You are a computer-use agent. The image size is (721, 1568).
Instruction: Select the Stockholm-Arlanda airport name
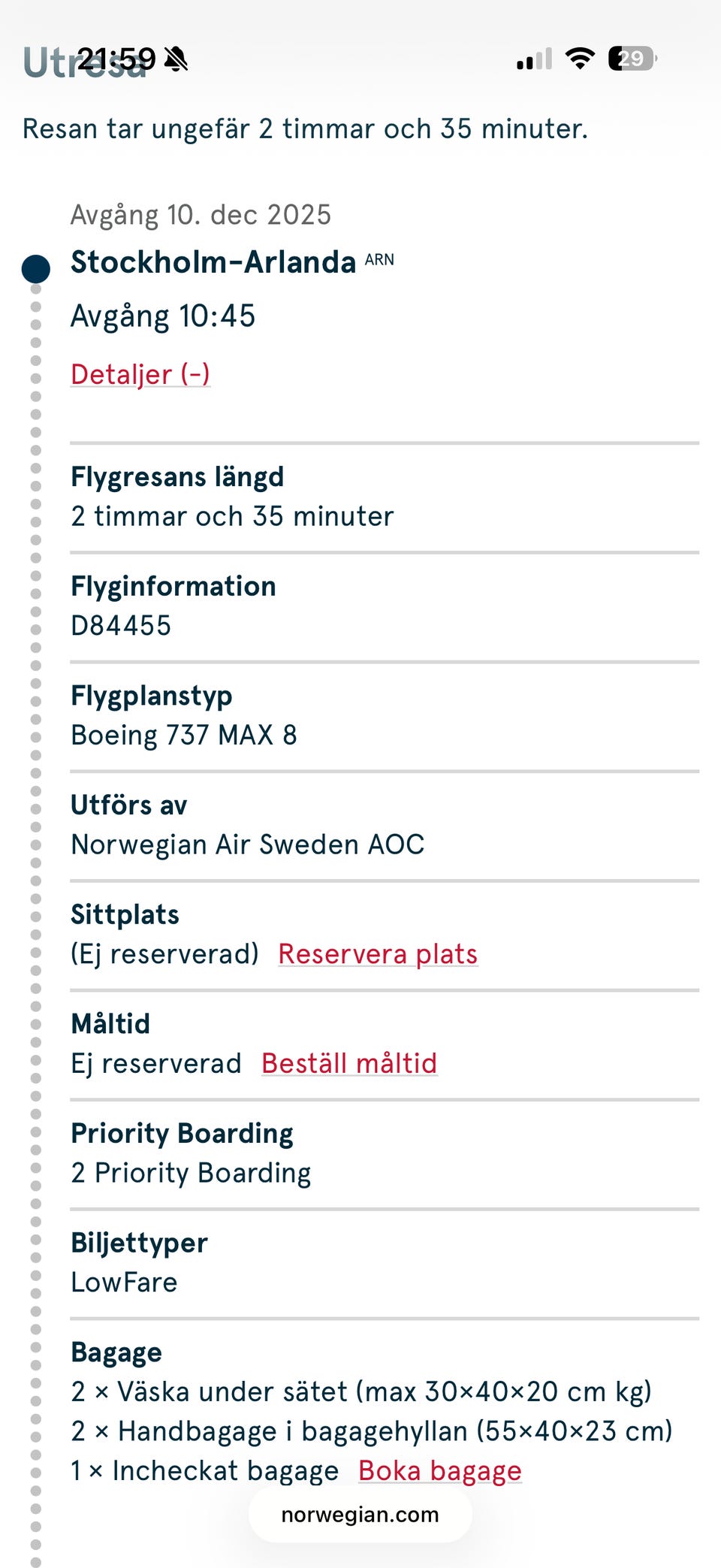(213, 262)
